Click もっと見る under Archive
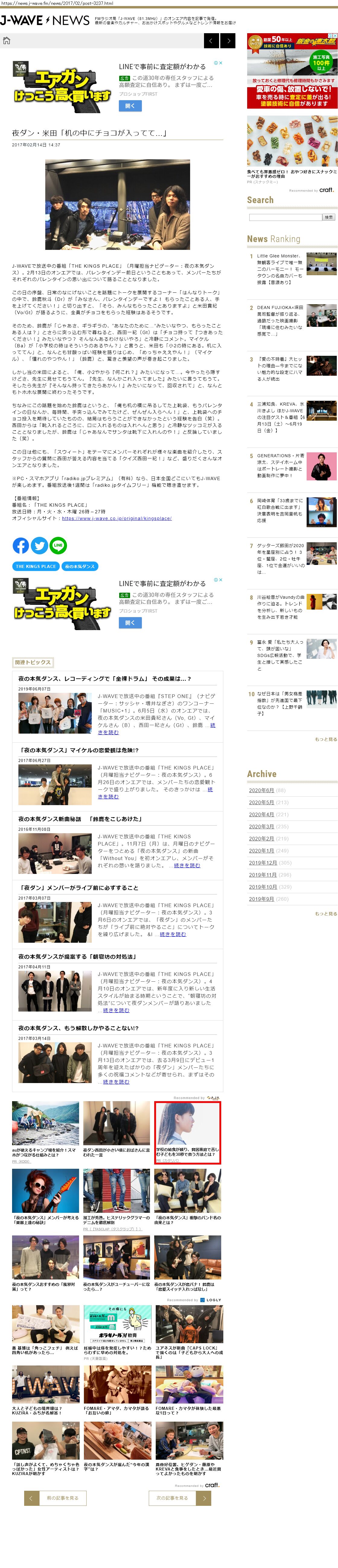This screenshot has width=338, height=1568. (x=326, y=914)
